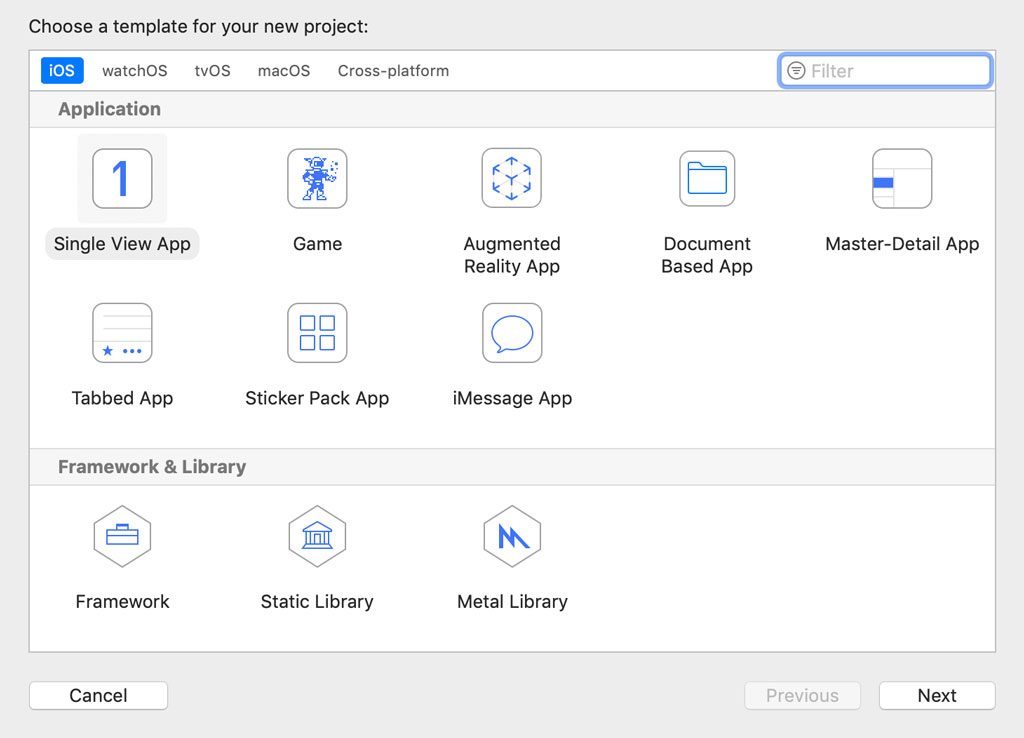Click the filter funnel icon in search field

[x=796, y=70]
